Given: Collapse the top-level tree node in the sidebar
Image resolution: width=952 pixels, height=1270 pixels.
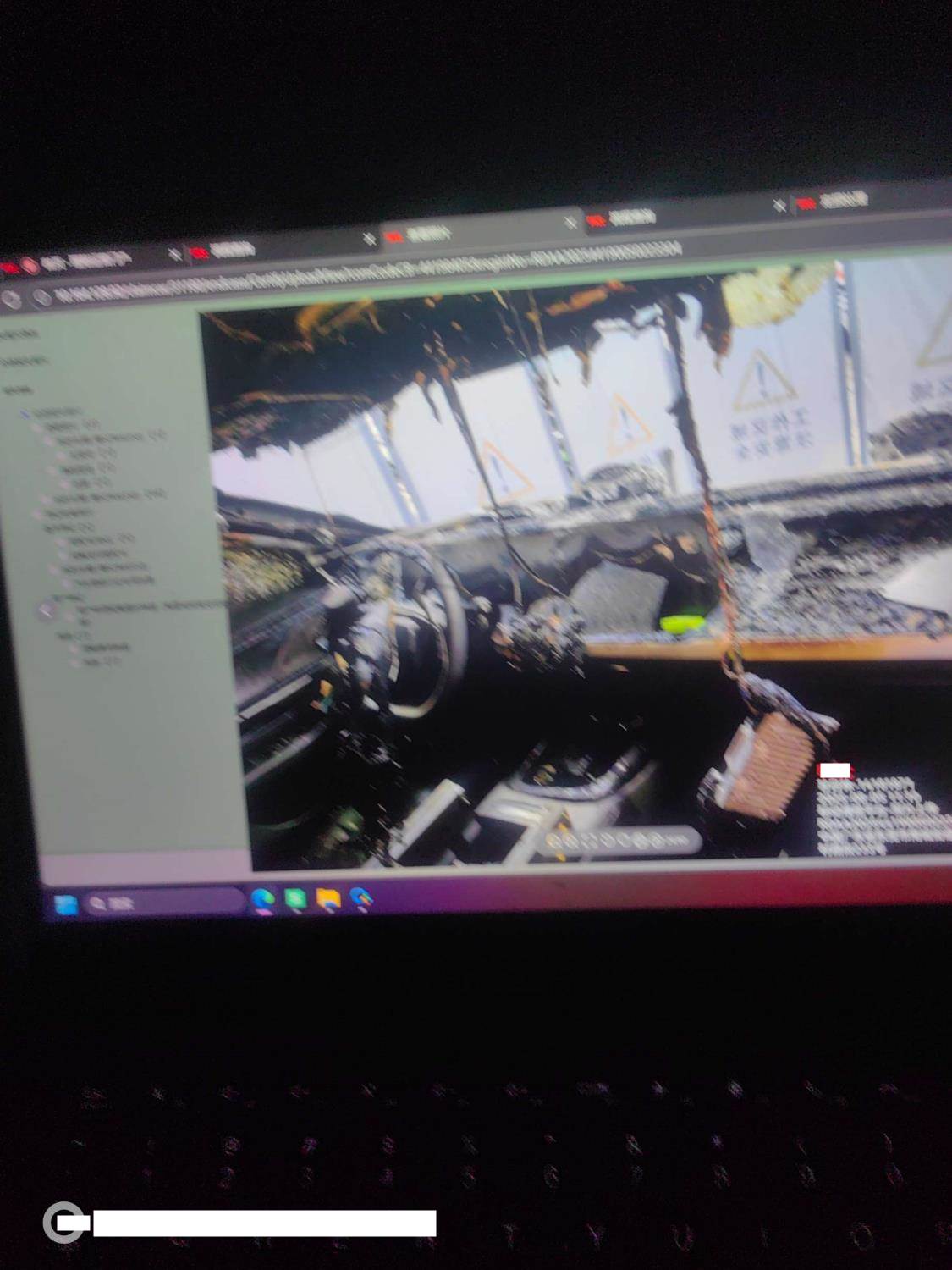Looking at the screenshot, I should coord(25,413).
